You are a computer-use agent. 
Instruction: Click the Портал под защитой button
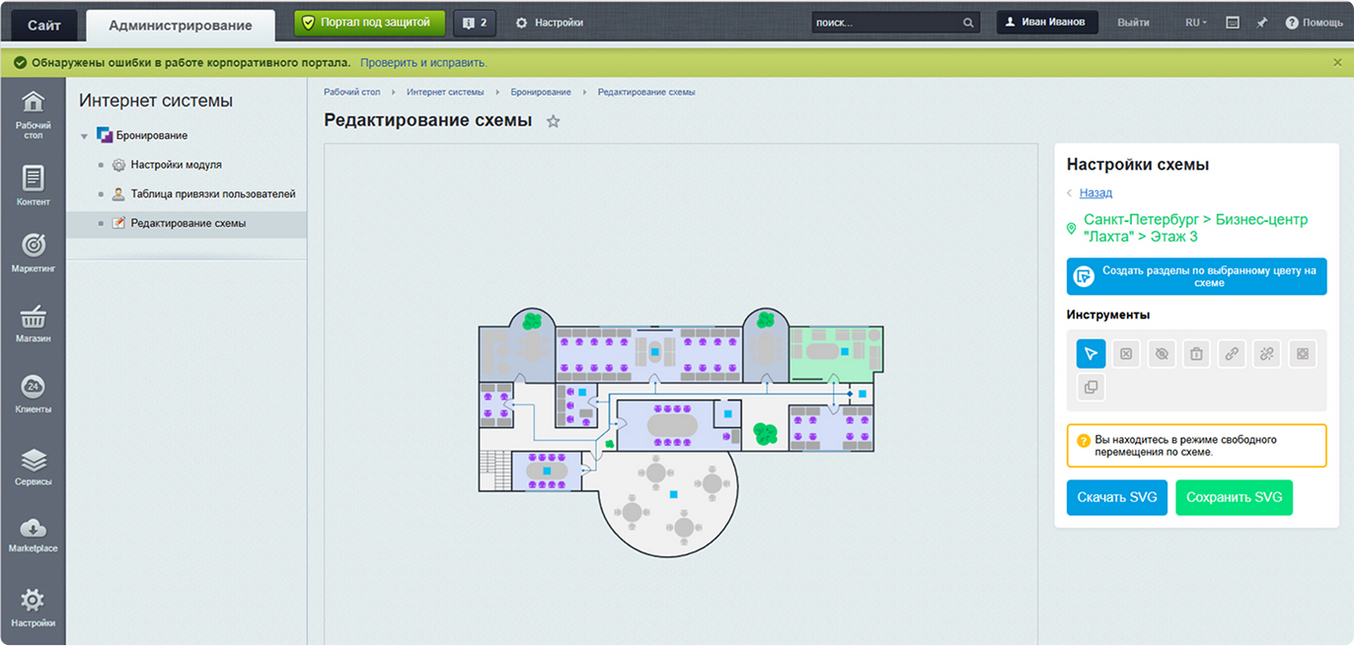370,22
